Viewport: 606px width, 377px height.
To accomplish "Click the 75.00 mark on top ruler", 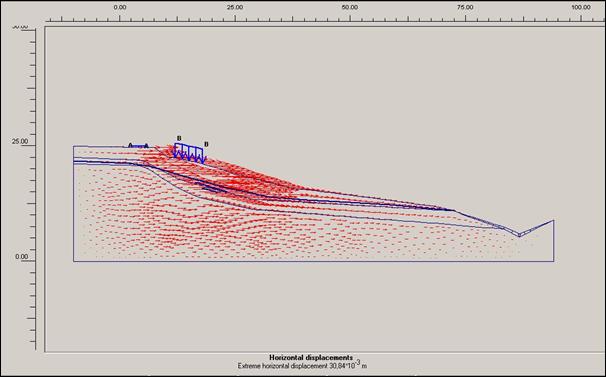I will point(465,7).
